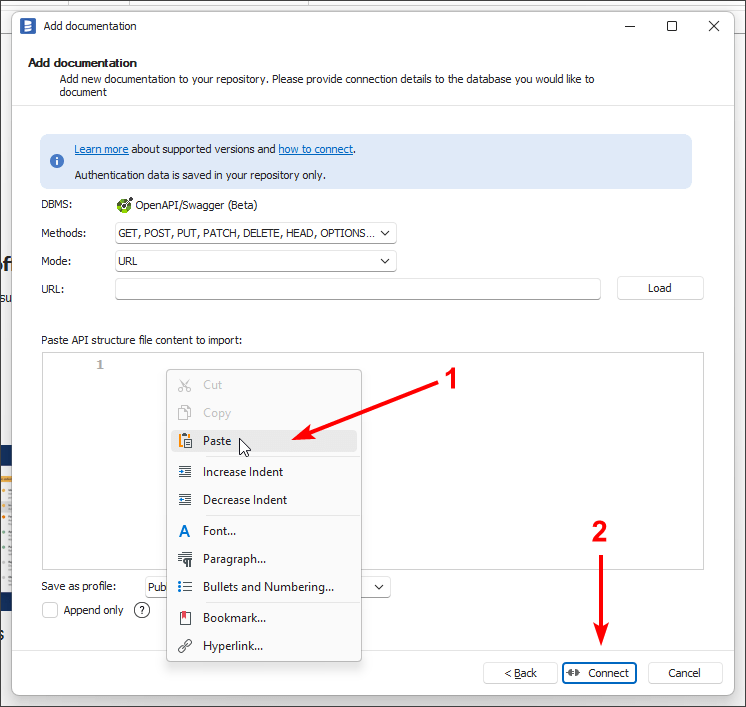746x707 pixels.
Task: Choose Paste from the context menu
Action: [x=264, y=441]
